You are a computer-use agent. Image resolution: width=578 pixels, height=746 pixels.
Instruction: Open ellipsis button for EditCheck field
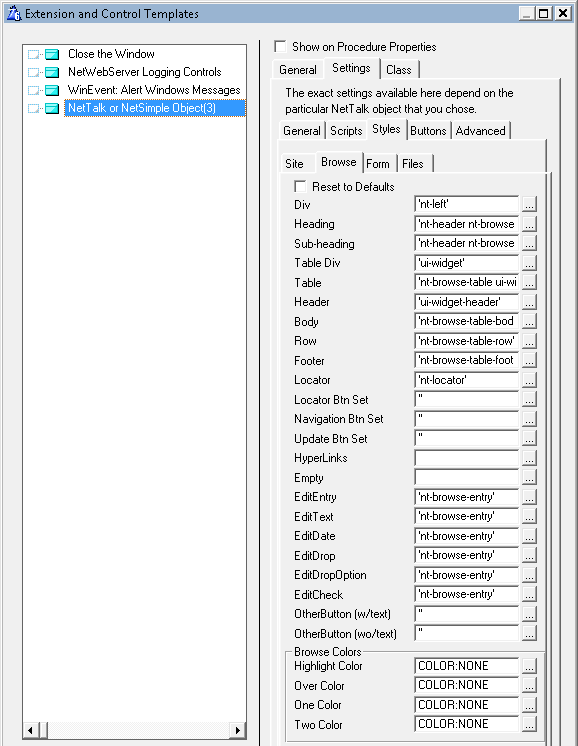(529, 594)
